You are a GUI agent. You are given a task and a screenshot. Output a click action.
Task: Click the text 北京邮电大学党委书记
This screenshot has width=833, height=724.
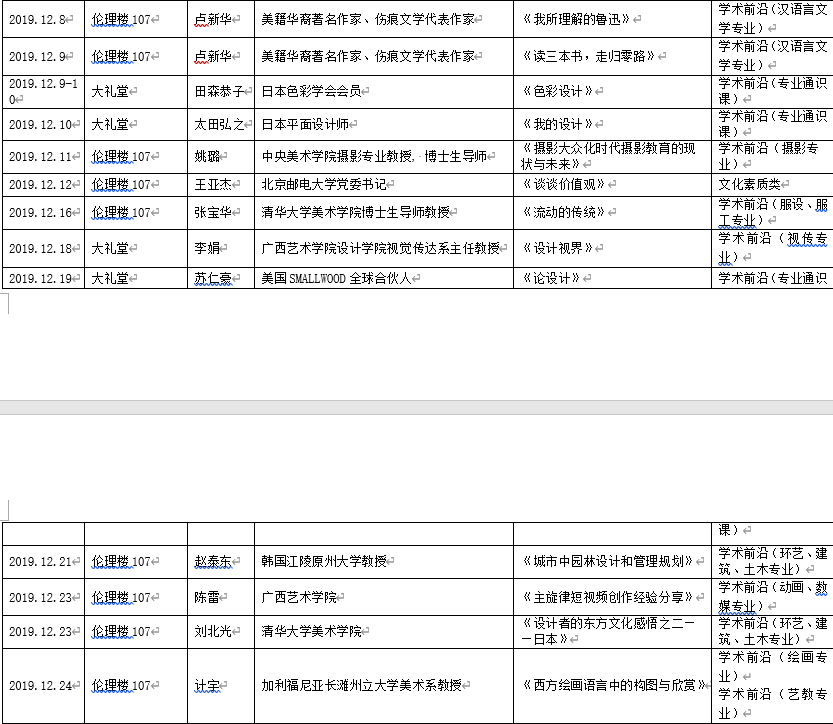pyautogui.click(x=323, y=185)
